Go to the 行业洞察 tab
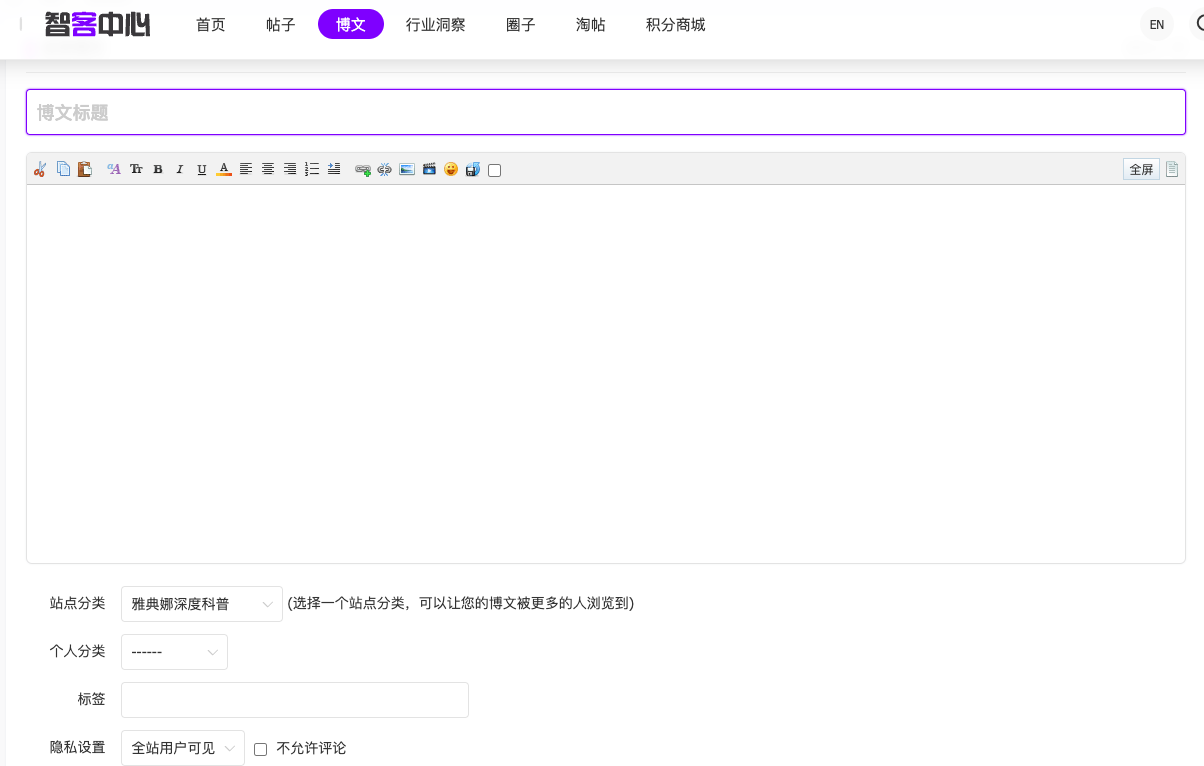The height and width of the screenshot is (766, 1204). 435,25
